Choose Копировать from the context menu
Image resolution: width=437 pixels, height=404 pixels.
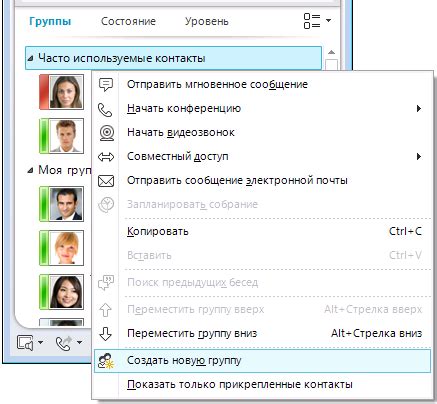coord(262,231)
